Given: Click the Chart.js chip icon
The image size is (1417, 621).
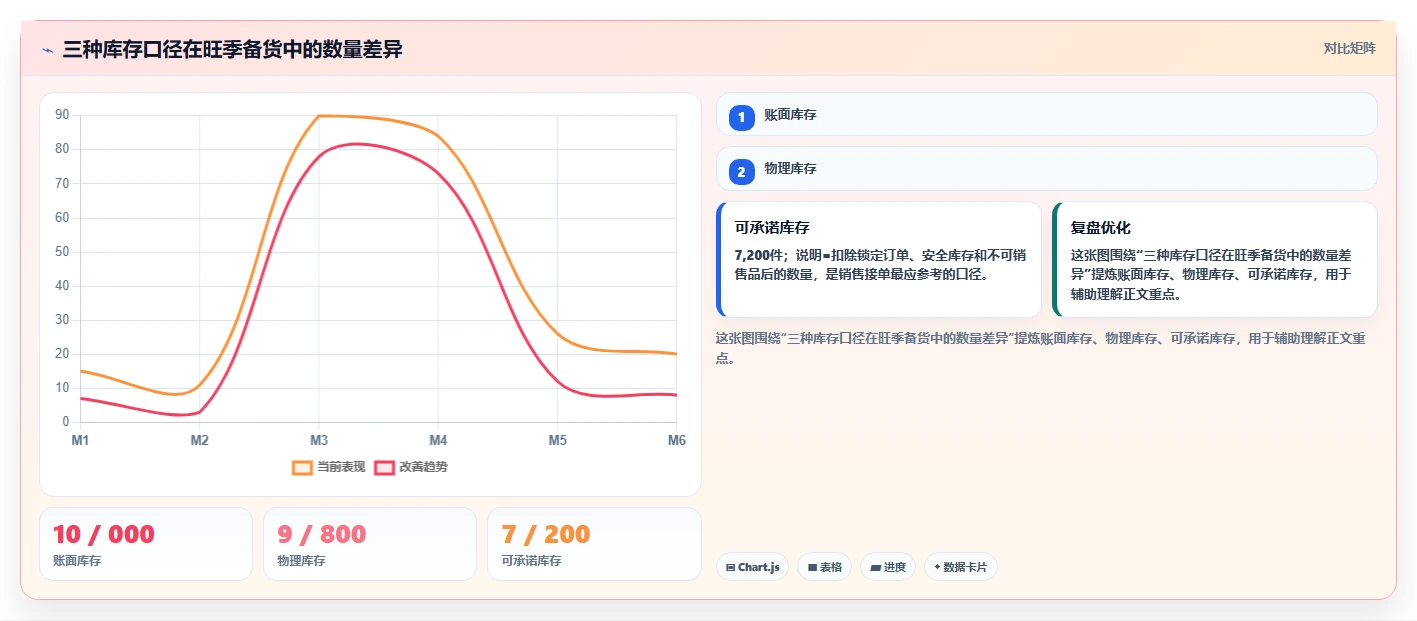Looking at the screenshot, I should coord(731,567).
